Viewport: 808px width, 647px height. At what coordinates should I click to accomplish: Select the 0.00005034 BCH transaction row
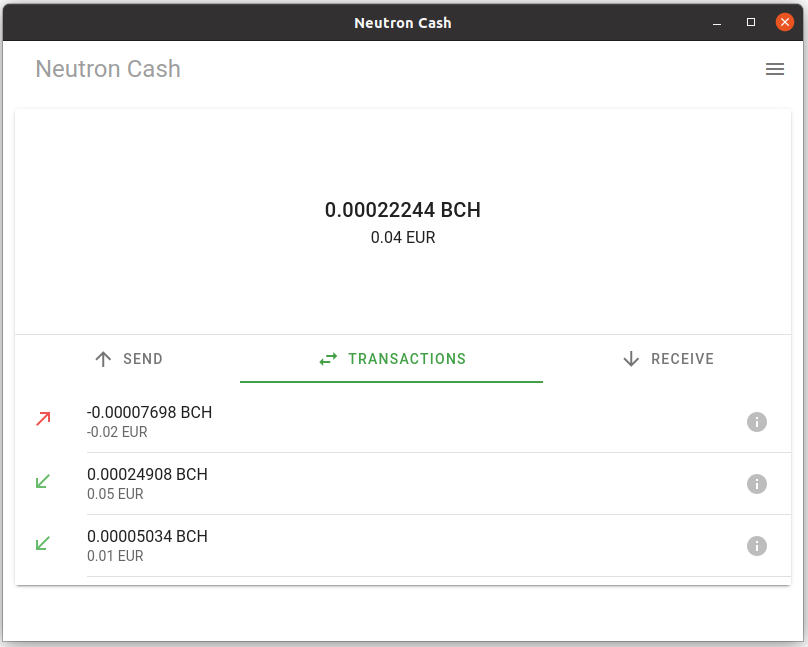(x=403, y=546)
